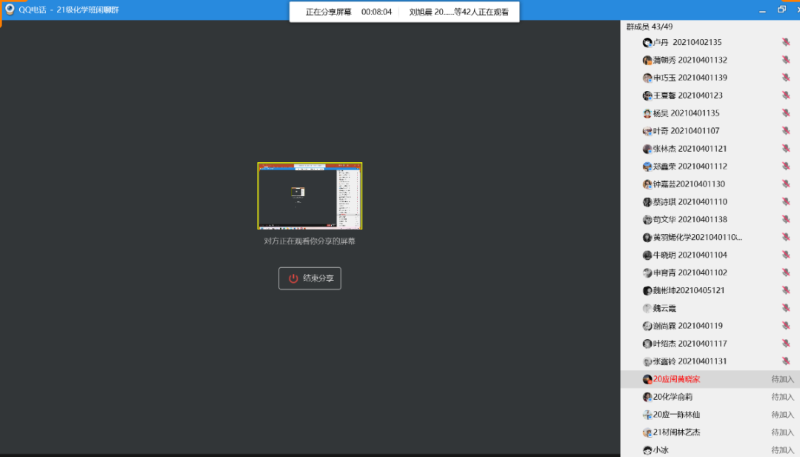Viewport: 800px width, 457px height.
Task: Click muted mic icon in 化学202104011 row
Action: pyautogui.click(x=786, y=237)
